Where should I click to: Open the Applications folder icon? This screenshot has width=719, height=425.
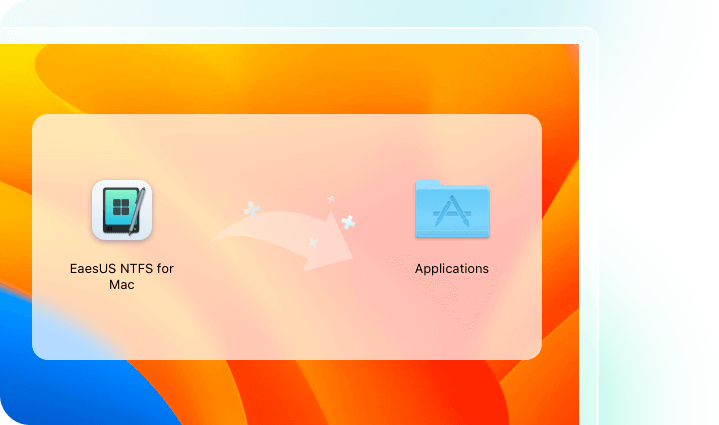(452, 210)
